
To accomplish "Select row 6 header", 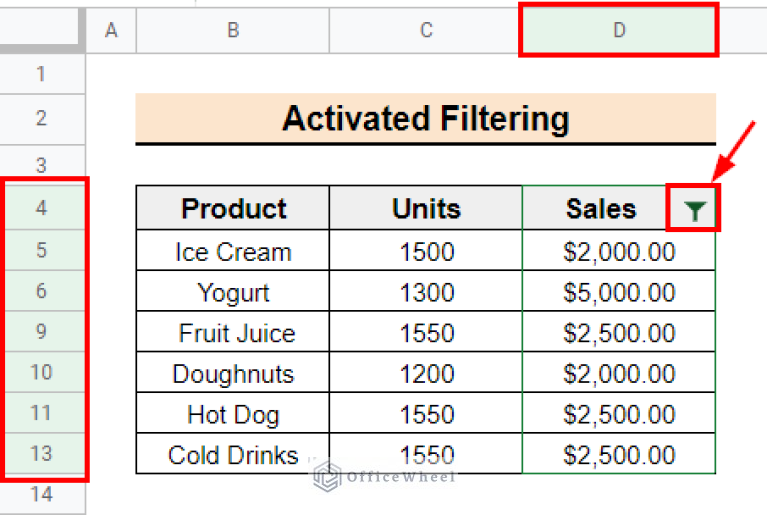I will tap(42, 291).
